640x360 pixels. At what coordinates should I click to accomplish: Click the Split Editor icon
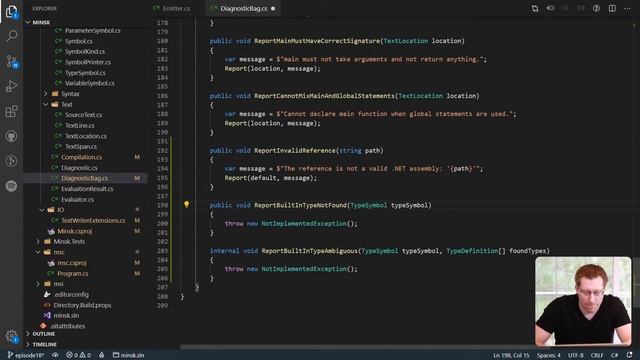coord(612,8)
